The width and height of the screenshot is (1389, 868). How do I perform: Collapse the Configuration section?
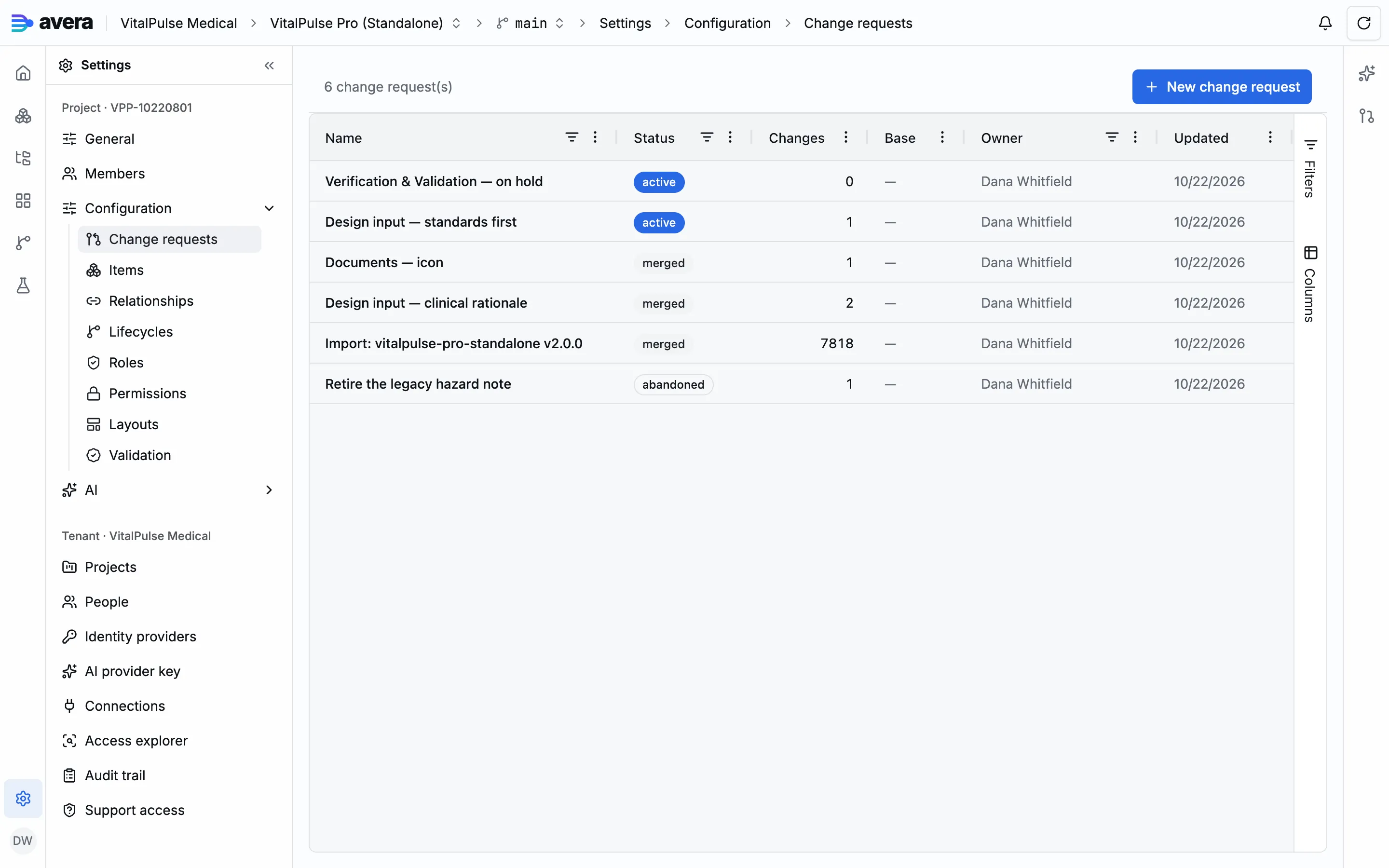point(269,208)
